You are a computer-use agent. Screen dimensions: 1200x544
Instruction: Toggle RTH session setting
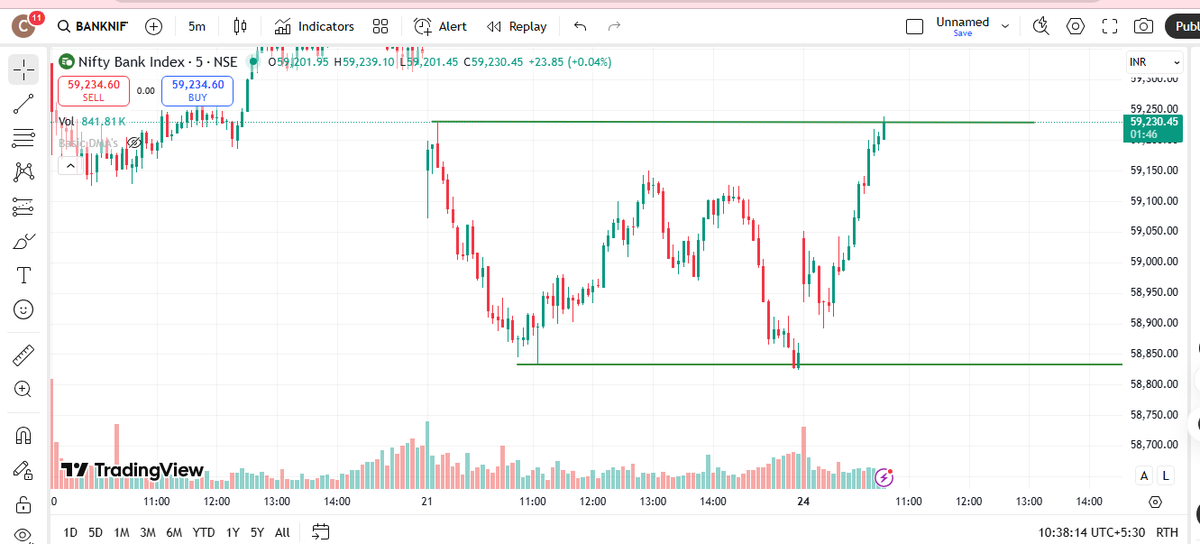(1166, 533)
